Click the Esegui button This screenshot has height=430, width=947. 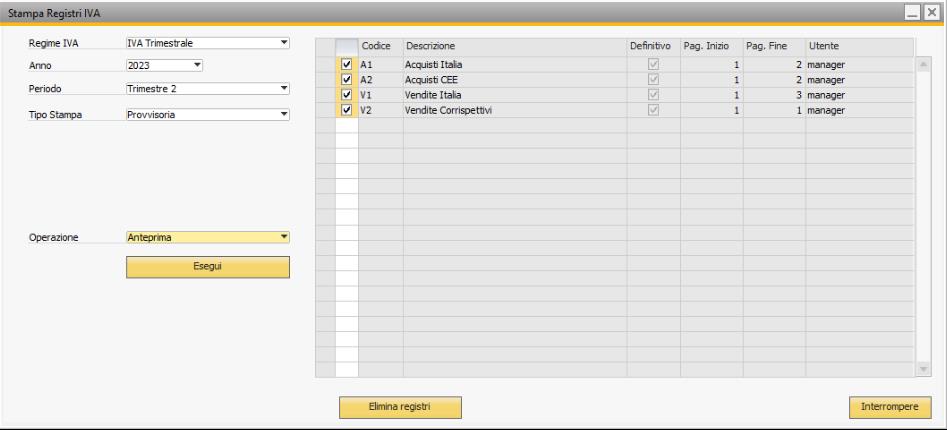pyautogui.click(x=208, y=267)
